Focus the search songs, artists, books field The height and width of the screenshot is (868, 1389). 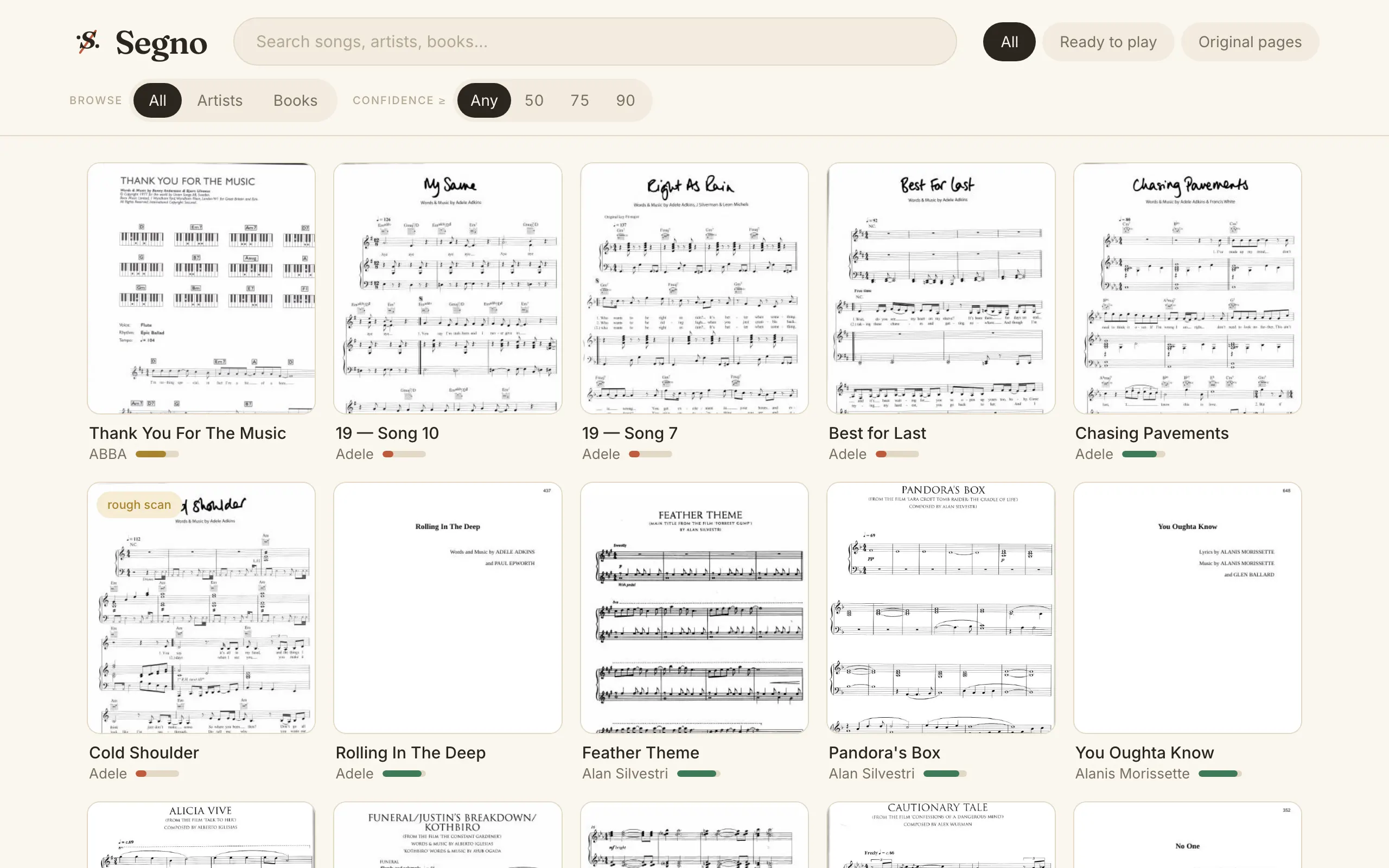[595, 41]
